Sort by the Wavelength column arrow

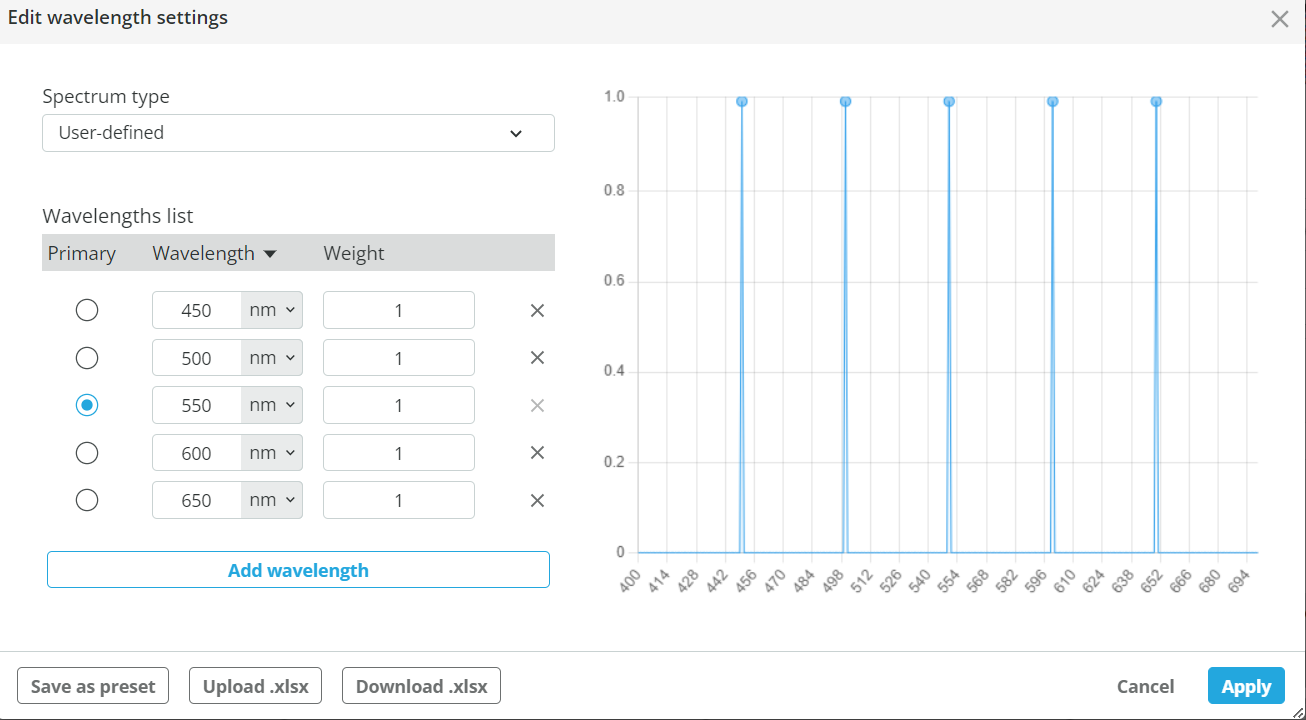(x=269, y=254)
